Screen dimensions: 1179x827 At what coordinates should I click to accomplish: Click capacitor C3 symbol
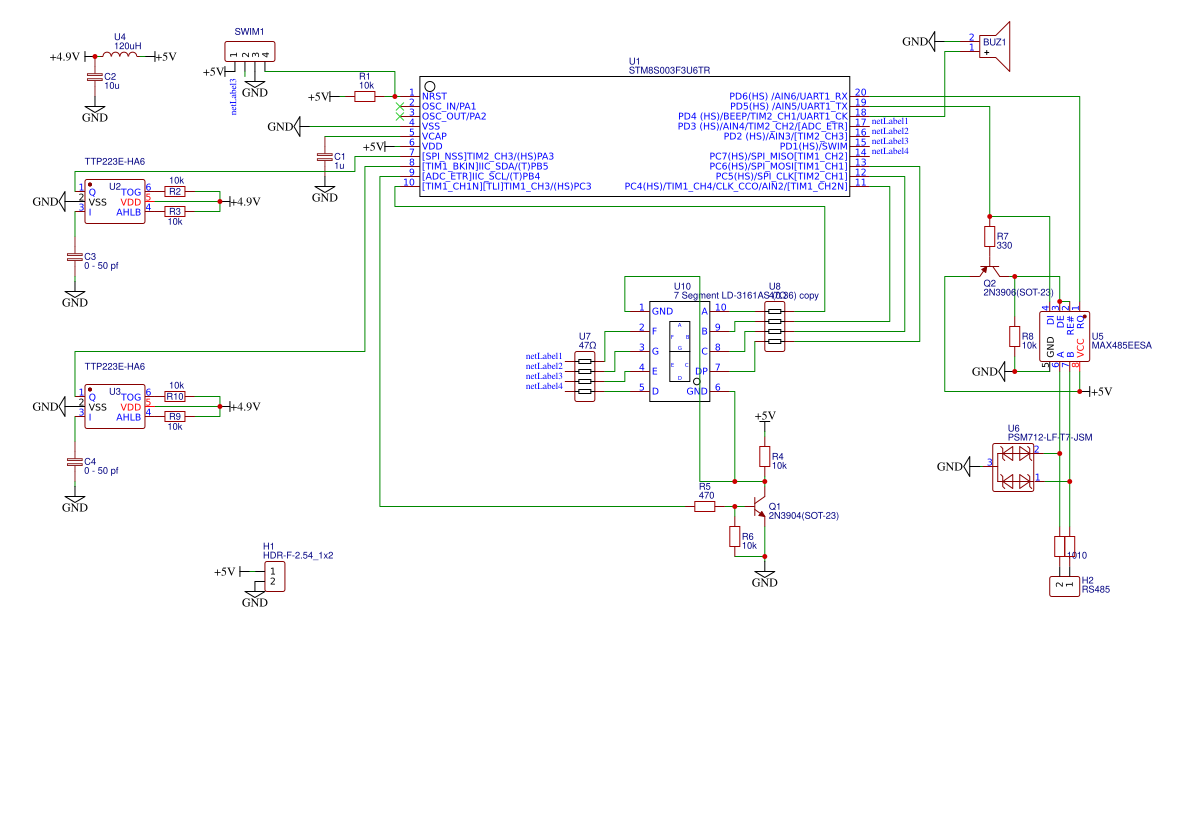tap(74, 257)
